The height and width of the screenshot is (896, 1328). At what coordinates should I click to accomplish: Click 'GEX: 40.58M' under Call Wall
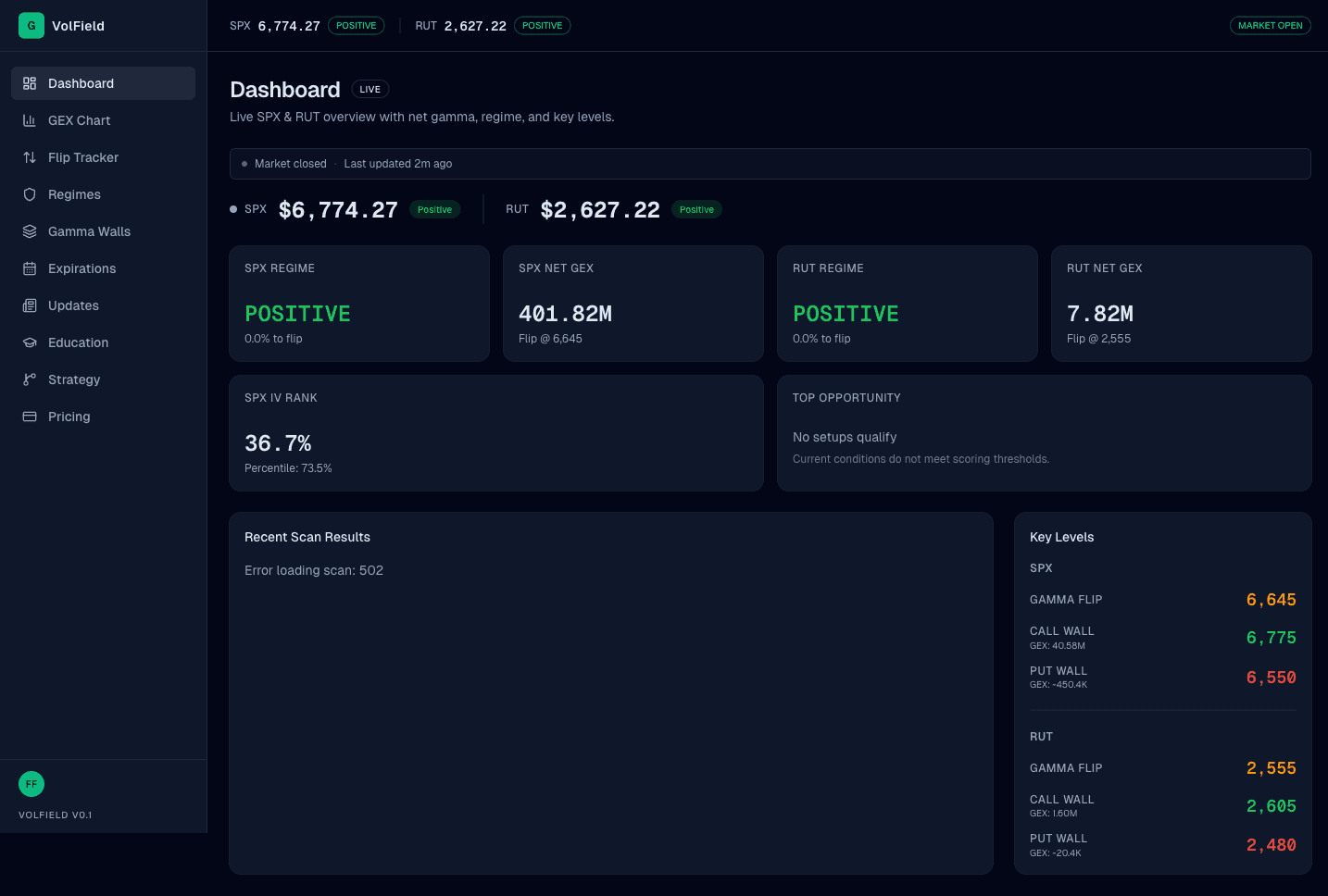click(x=1058, y=646)
